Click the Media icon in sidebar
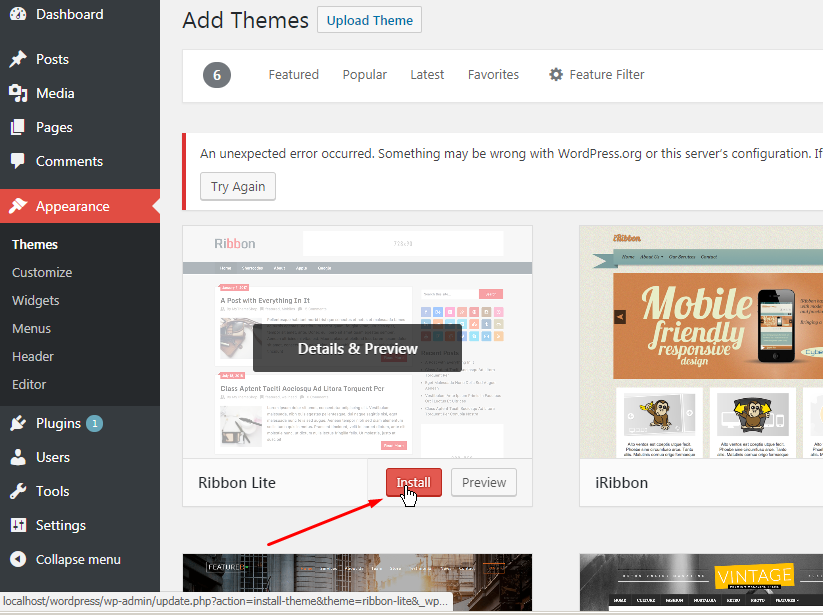823x615 pixels. [18, 93]
